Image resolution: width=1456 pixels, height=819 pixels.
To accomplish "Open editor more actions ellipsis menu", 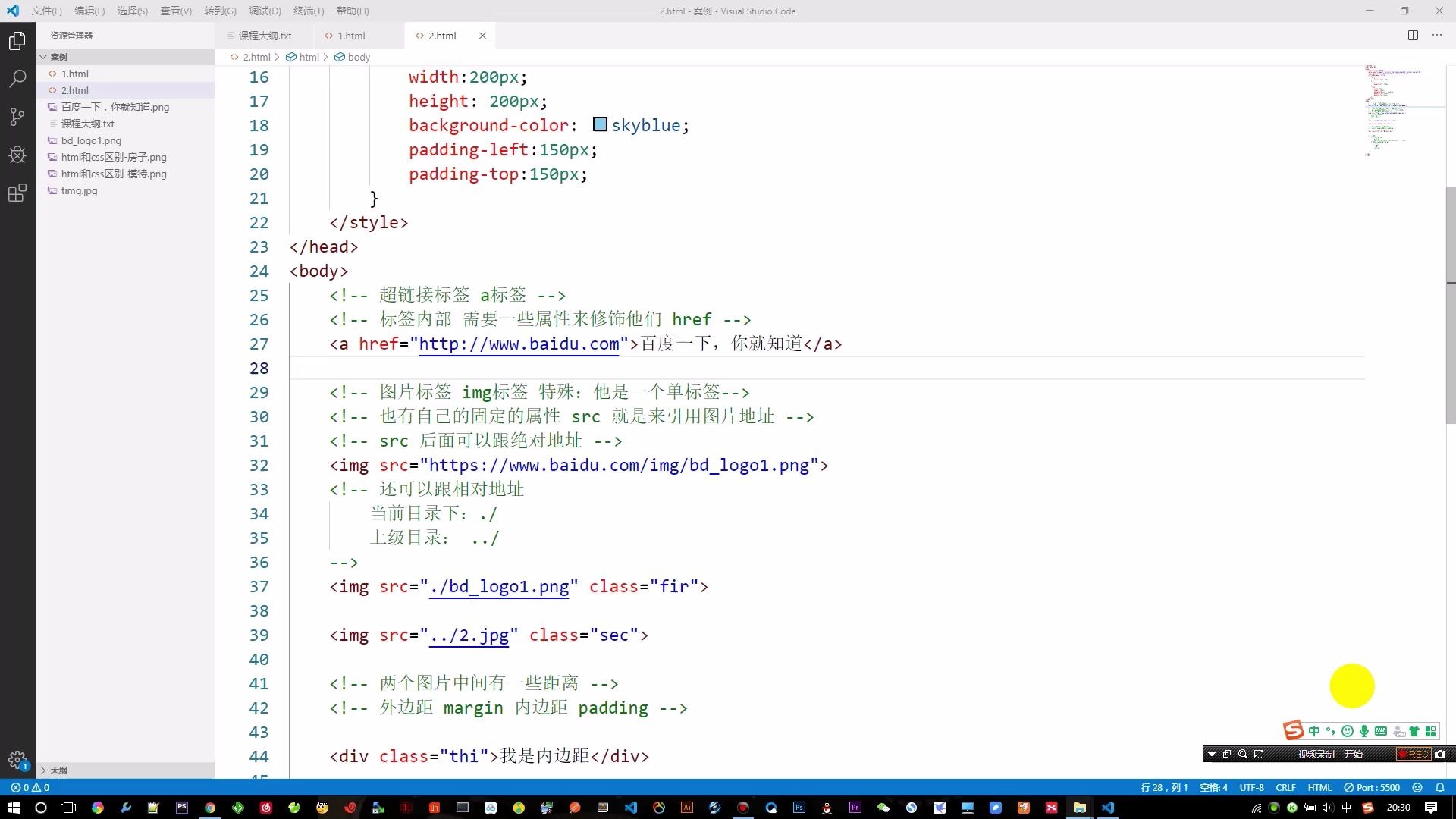I will 1436,36.
